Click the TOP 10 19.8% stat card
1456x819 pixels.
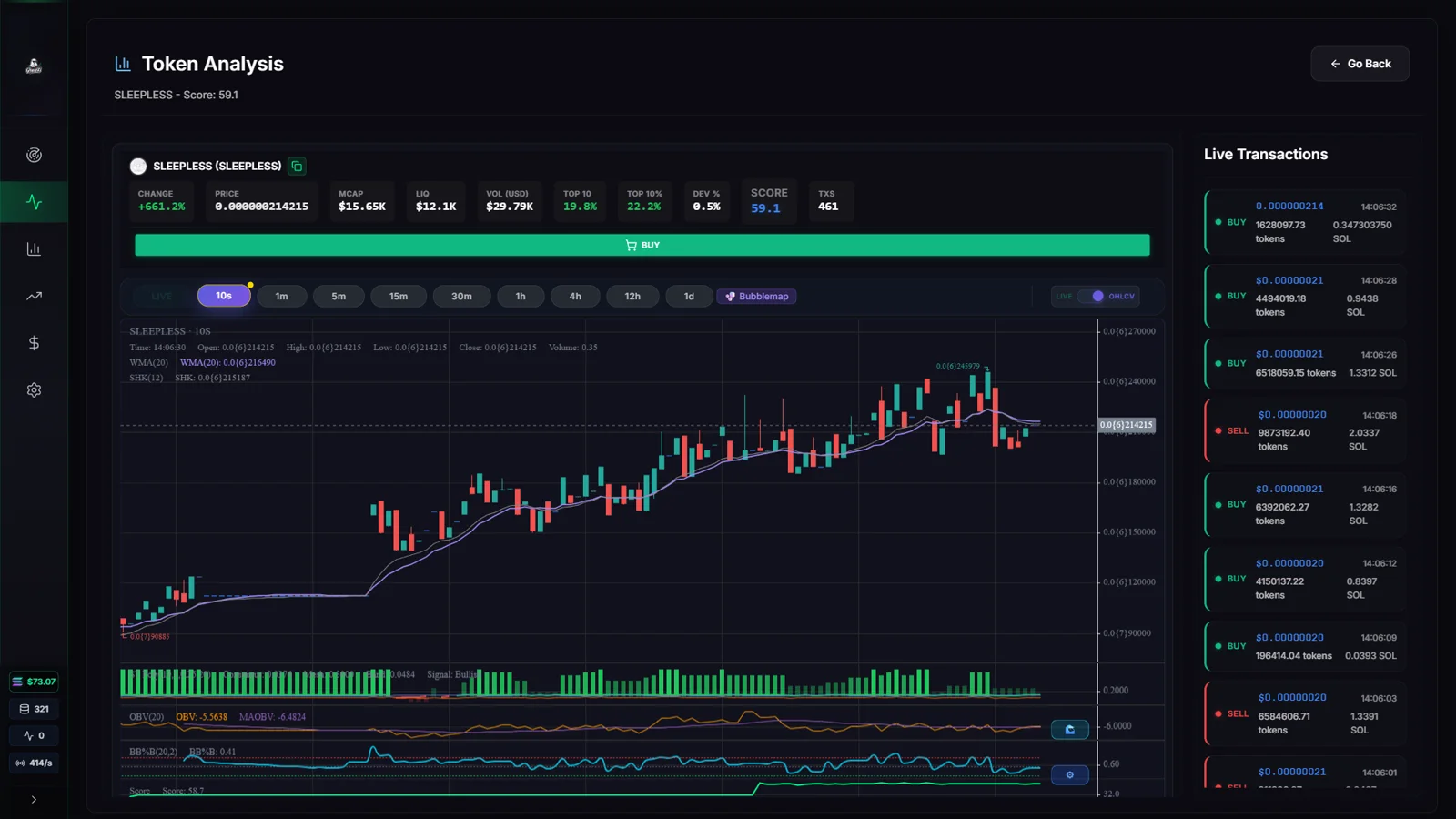pyautogui.click(x=580, y=201)
